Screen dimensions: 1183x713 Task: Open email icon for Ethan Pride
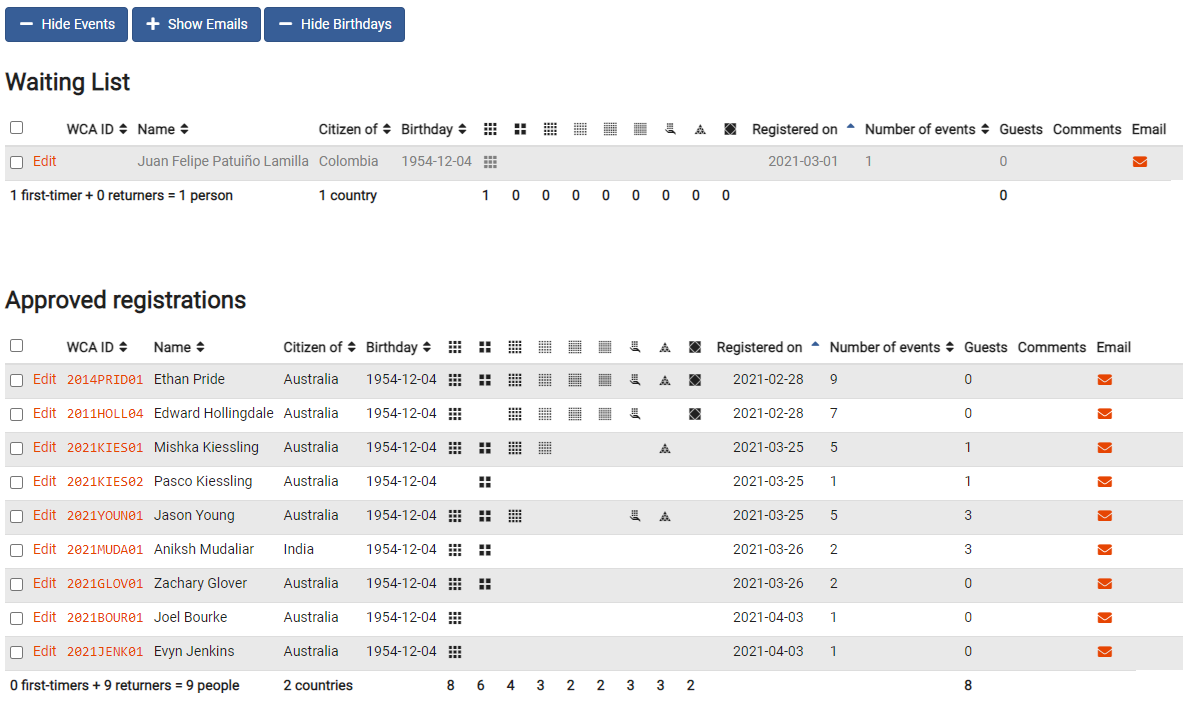tap(1104, 379)
